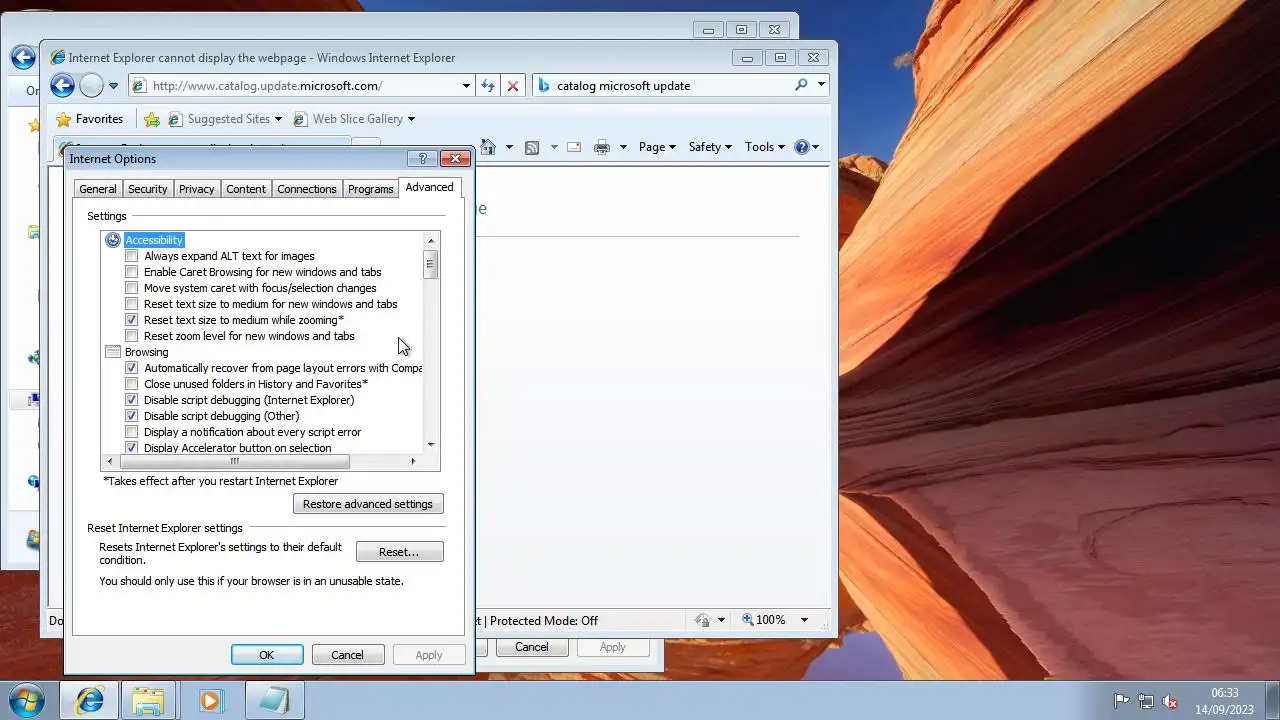Image resolution: width=1280 pixels, height=720 pixels.
Task: Click the Internet Options help question button
Action: tap(422, 159)
